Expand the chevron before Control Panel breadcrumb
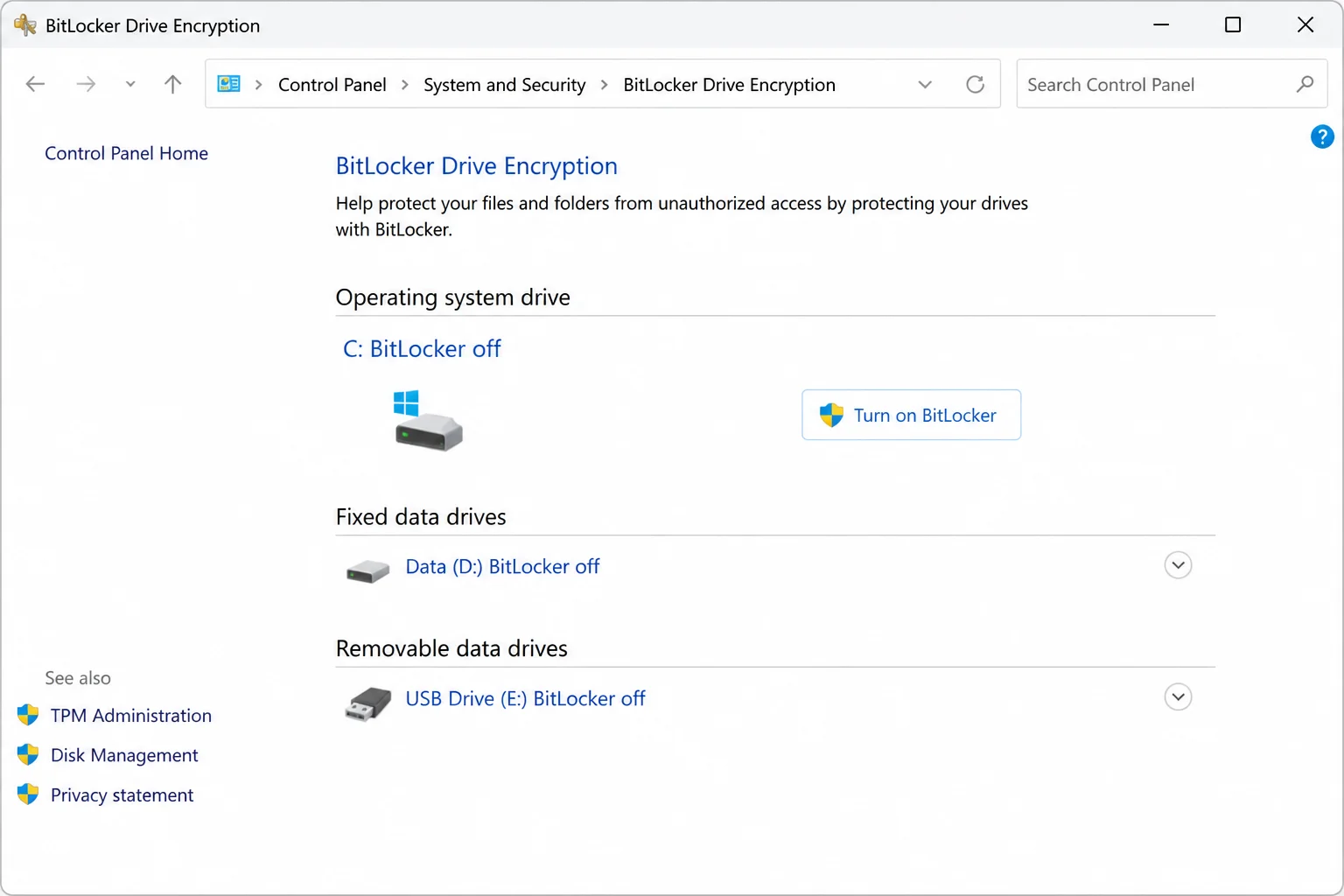This screenshot has height=896, width=1344. point(259,85)
